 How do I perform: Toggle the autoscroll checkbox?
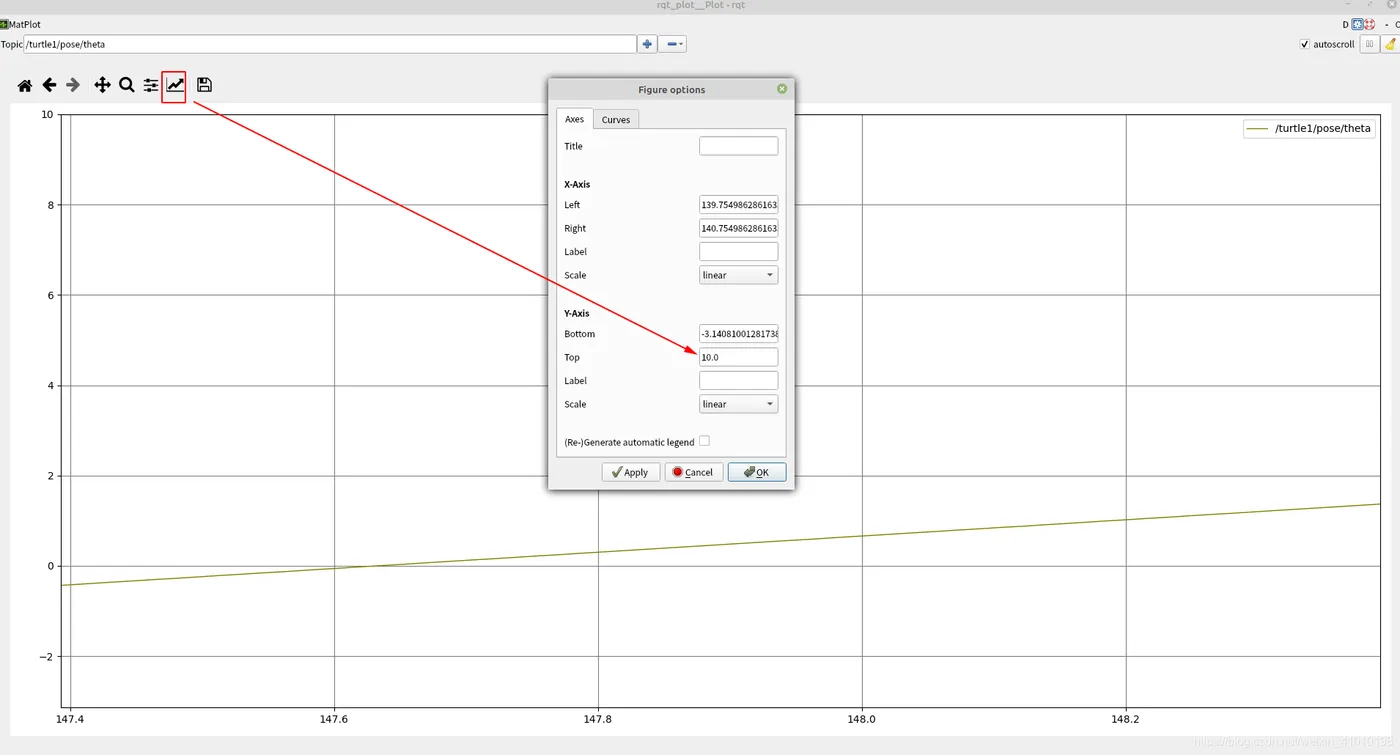tap(1304, 44)
